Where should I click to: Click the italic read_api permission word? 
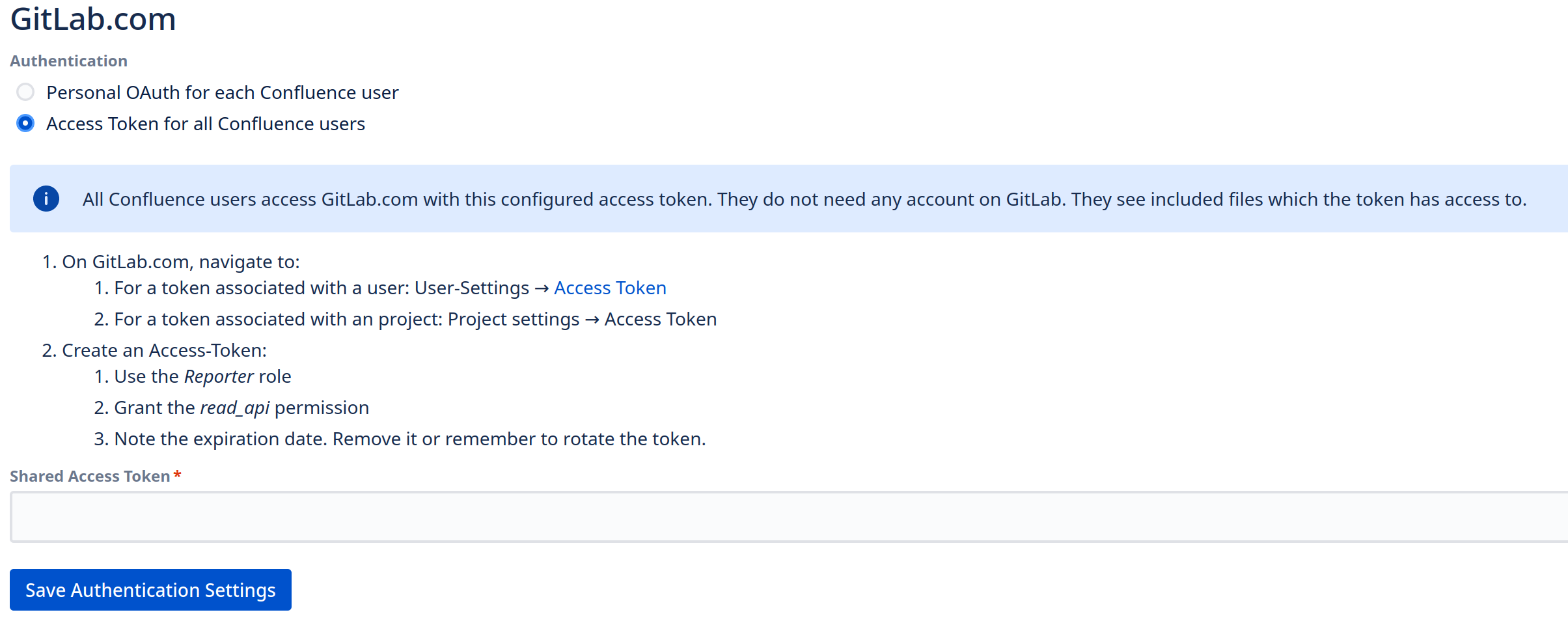click(x=234, y=408)
